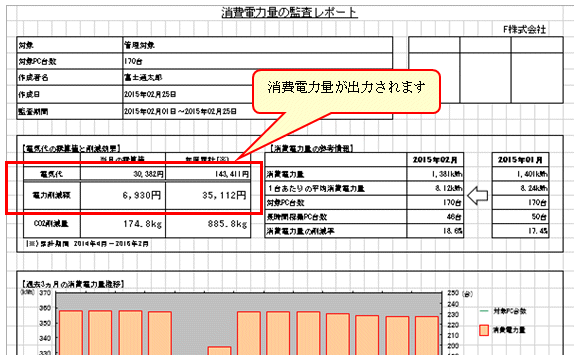Image resolution: width=581 pixels, height=361 pixels.
Task: Click the 2015年01月 column header
Action: point(520,160)
